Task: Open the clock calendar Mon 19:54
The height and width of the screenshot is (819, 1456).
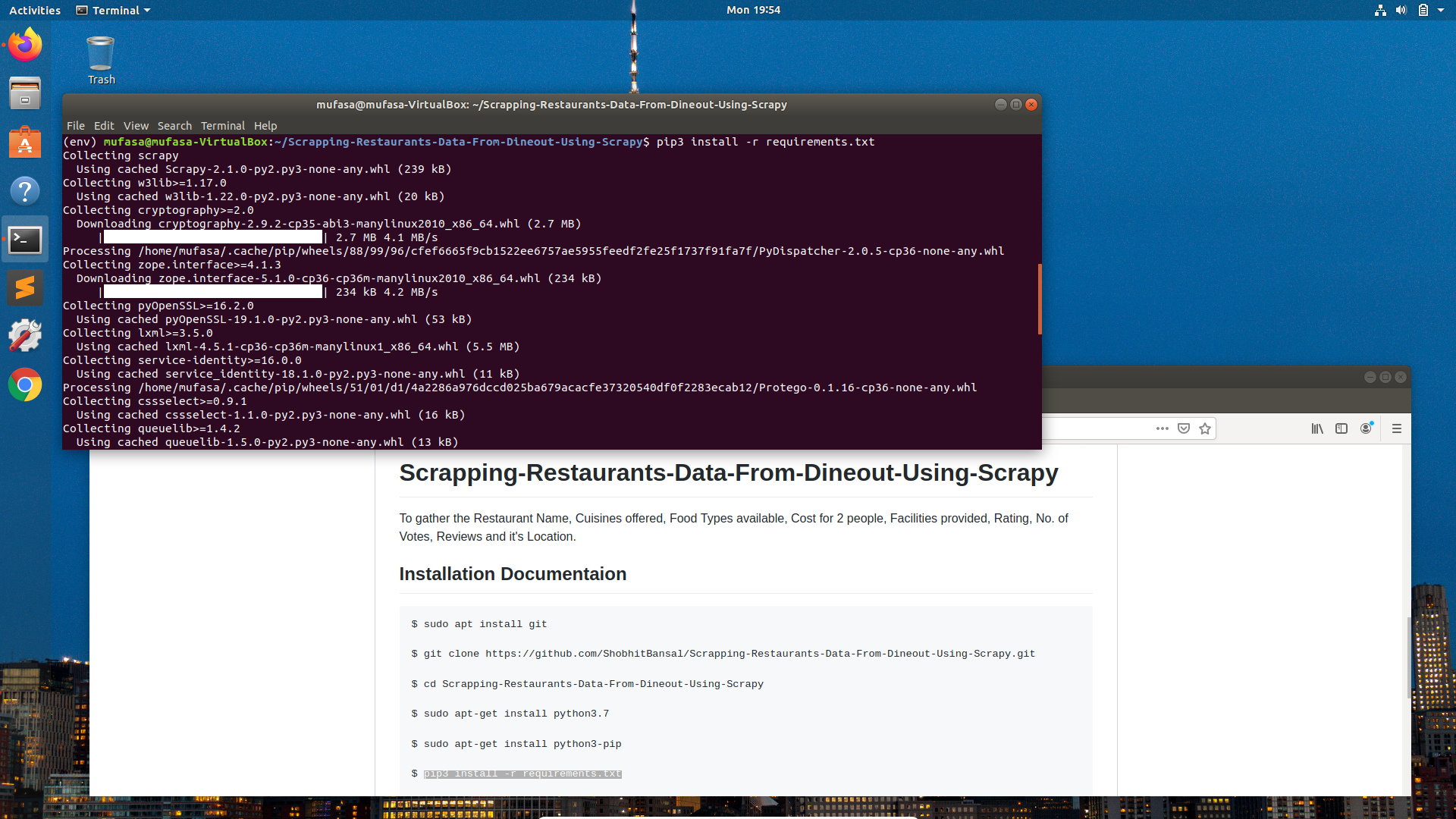Action: tap(753, 11)
